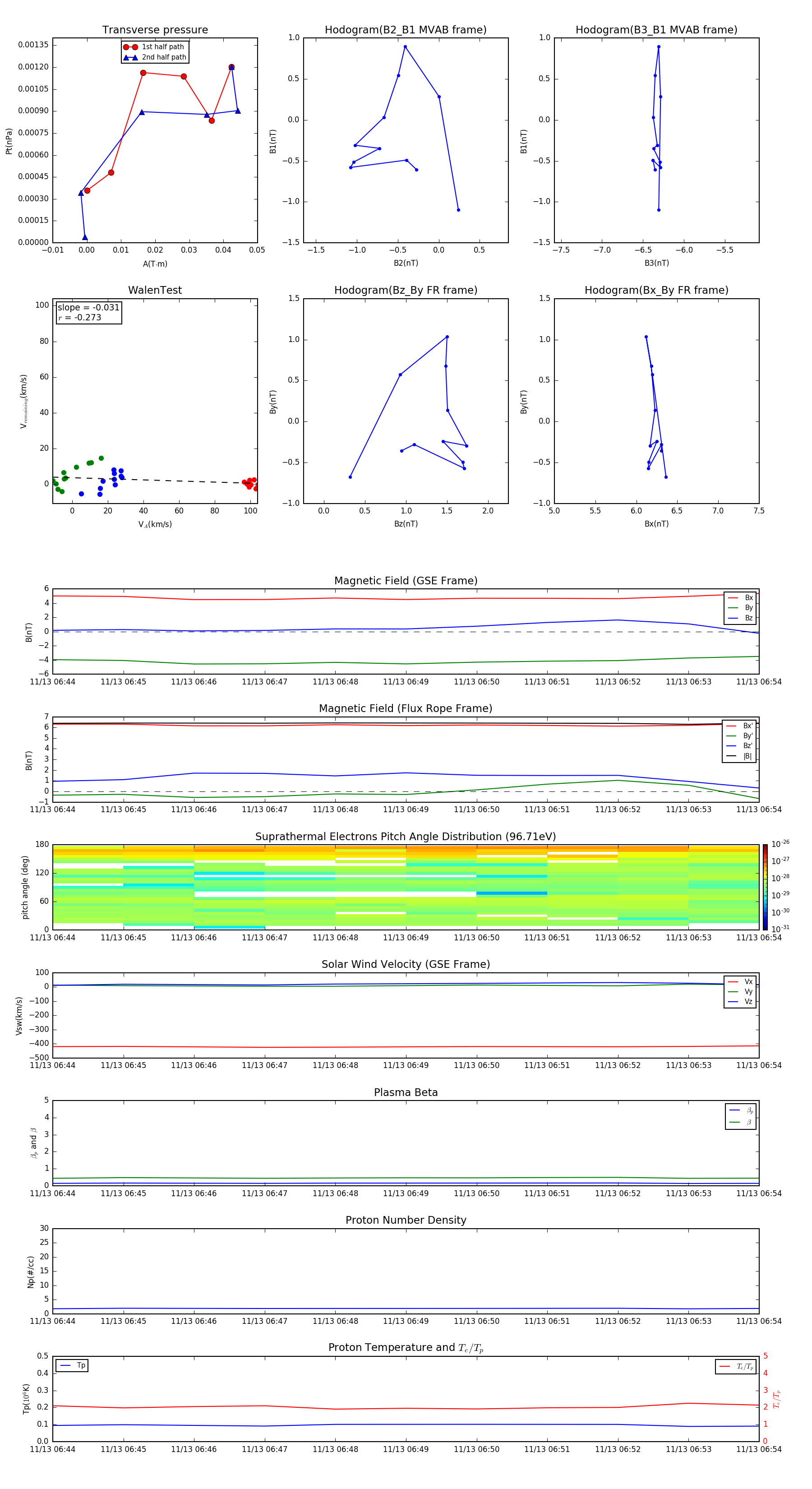Click the 'Plasma Beta' plot title
This screenshot has width=812, height=1489.
click(406, 1092)
